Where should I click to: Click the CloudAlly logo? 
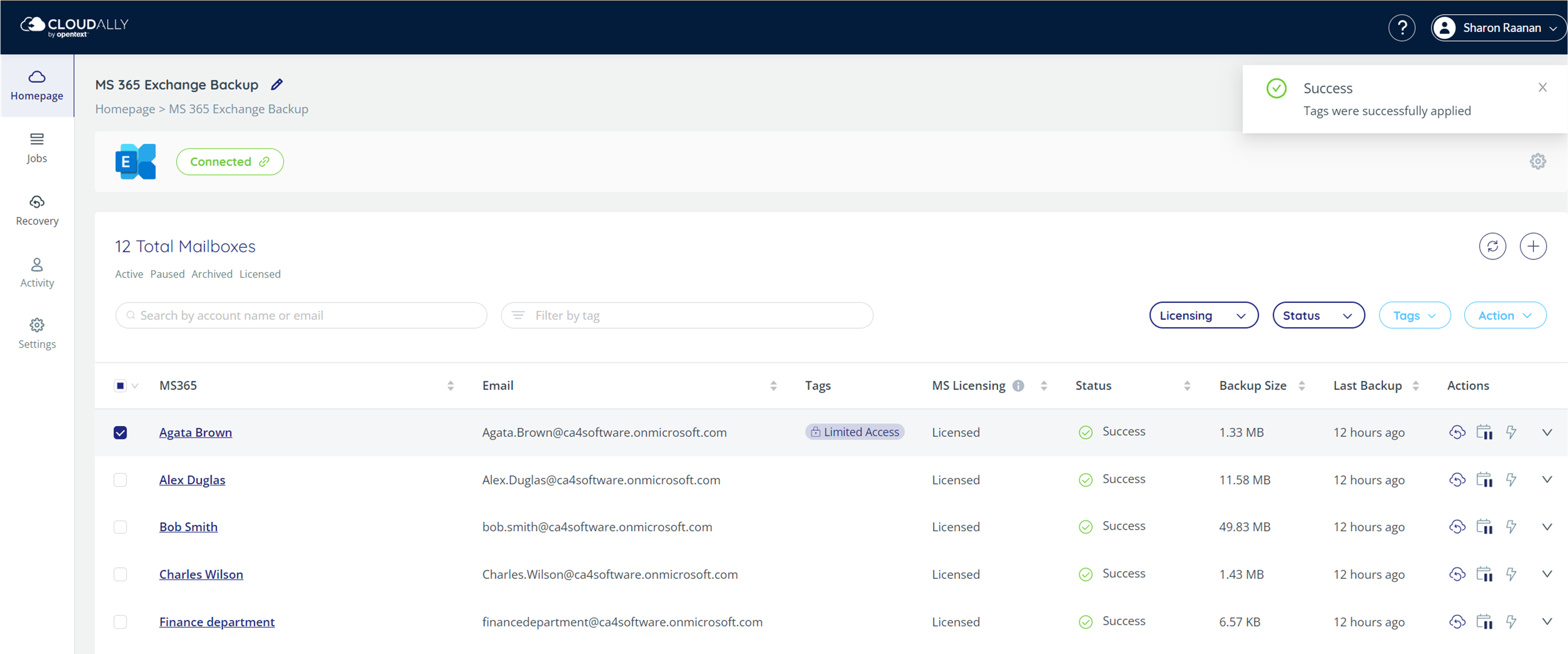[x=74, y=27]
